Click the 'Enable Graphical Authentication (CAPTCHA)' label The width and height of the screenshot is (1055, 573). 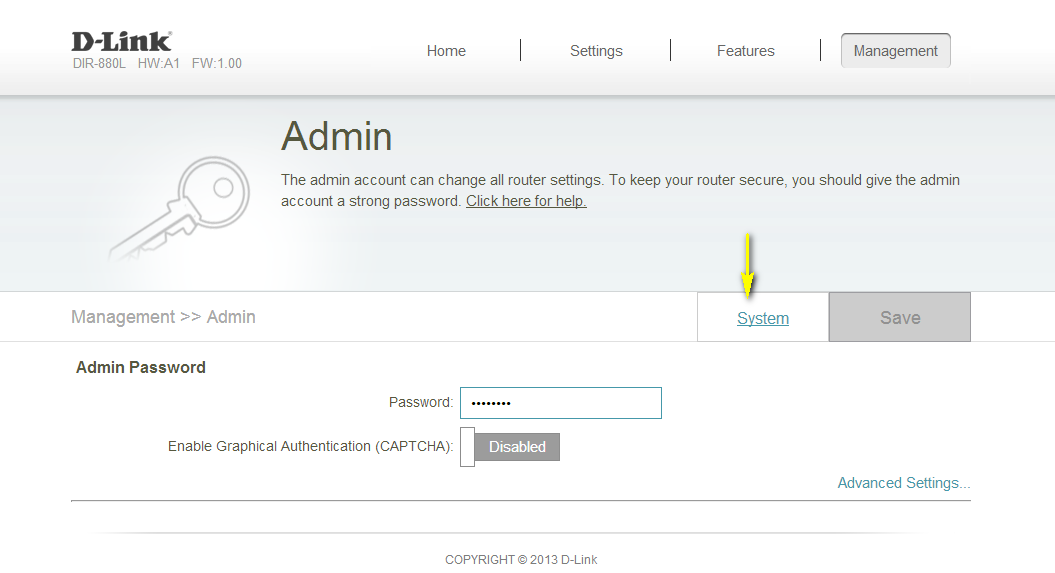point(310,447)
